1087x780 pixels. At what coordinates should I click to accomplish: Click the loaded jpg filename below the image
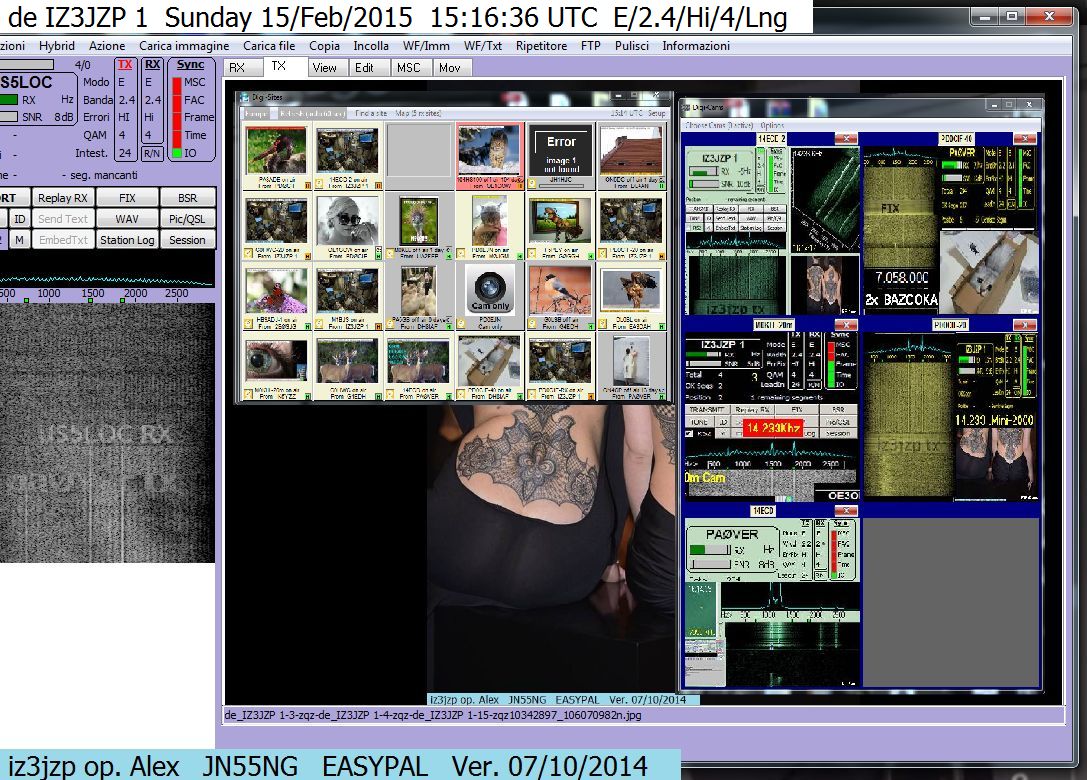[433, 715]
